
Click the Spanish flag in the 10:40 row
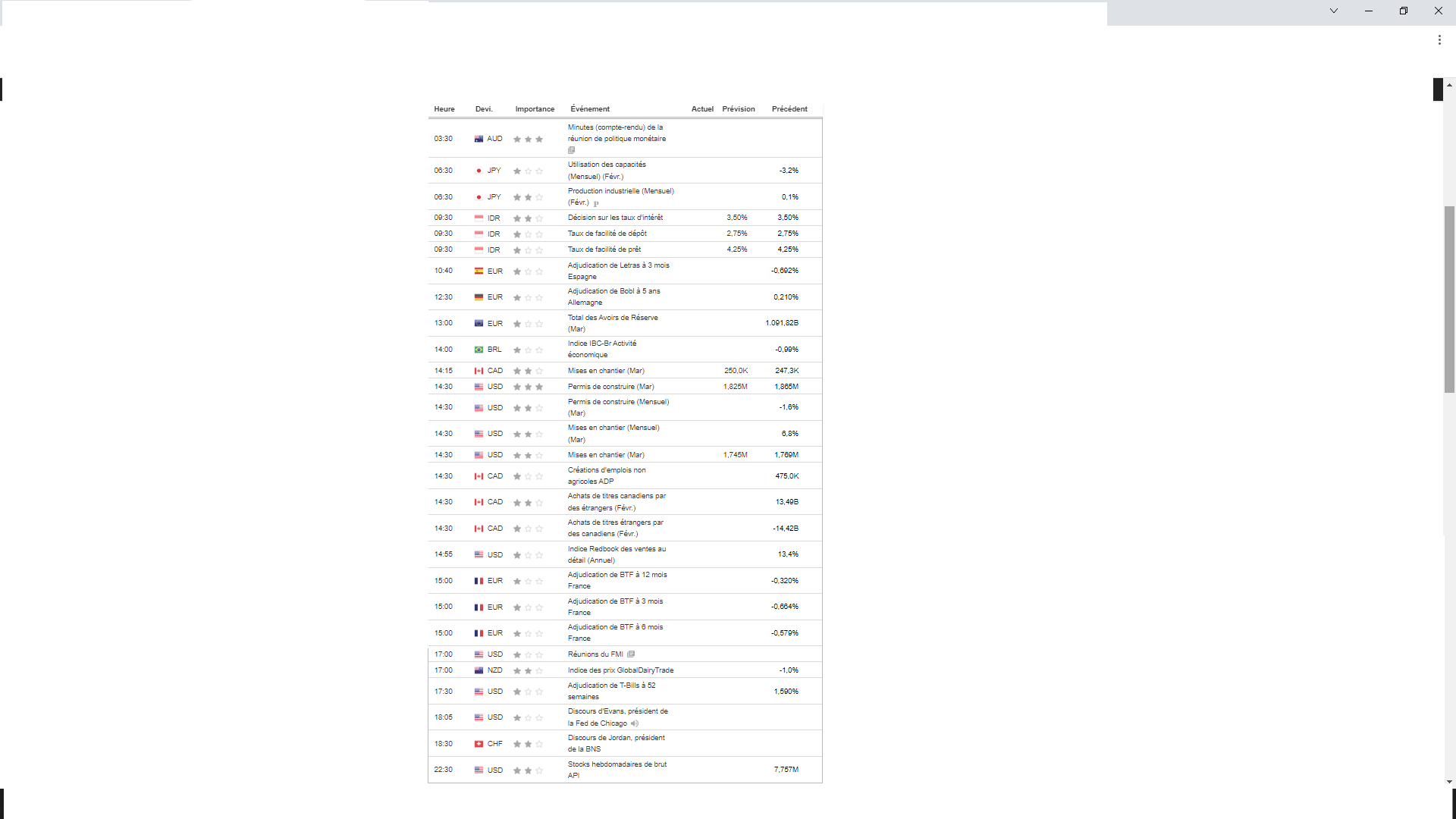479,271
